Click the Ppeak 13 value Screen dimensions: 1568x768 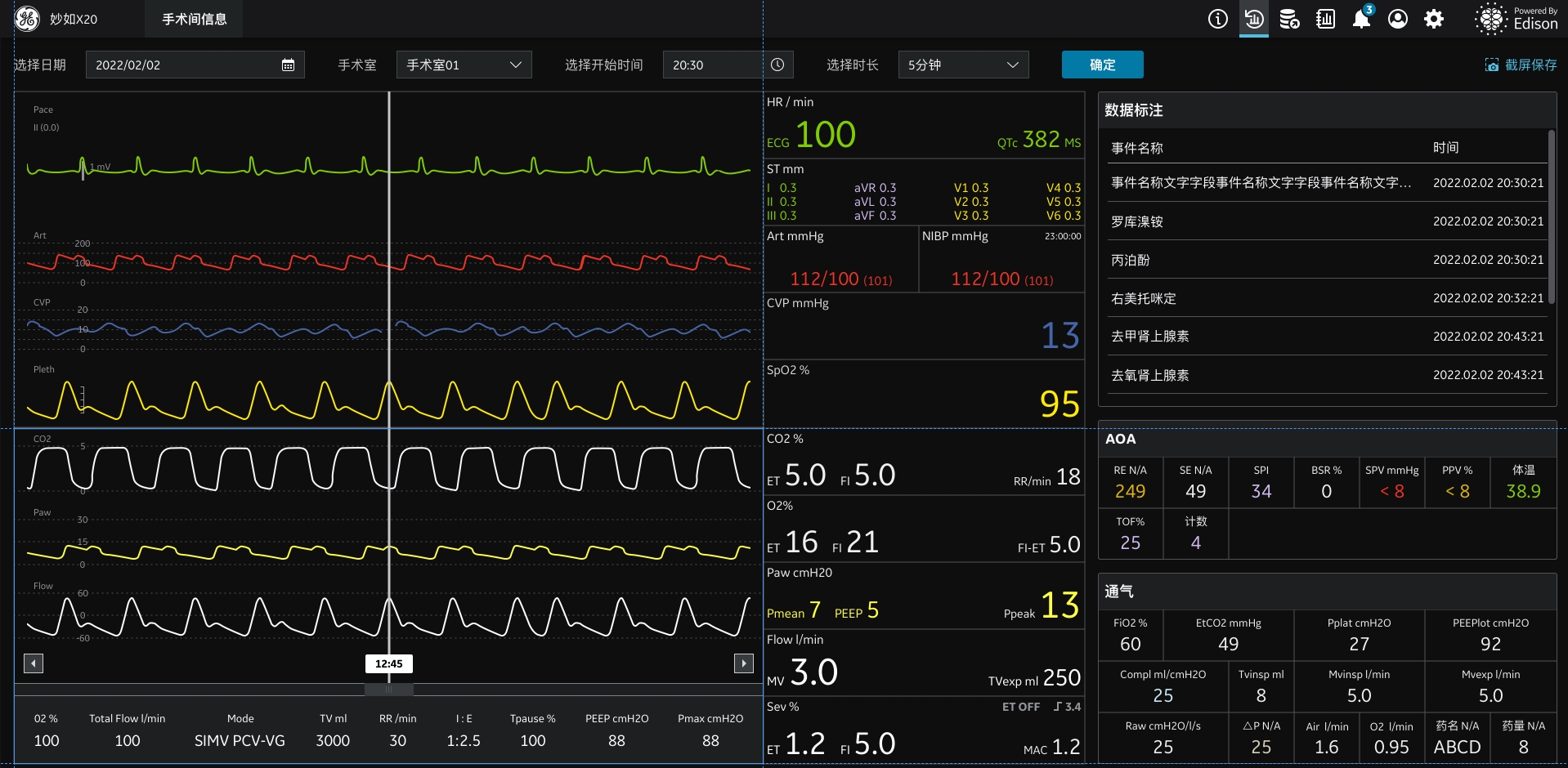1060,605
